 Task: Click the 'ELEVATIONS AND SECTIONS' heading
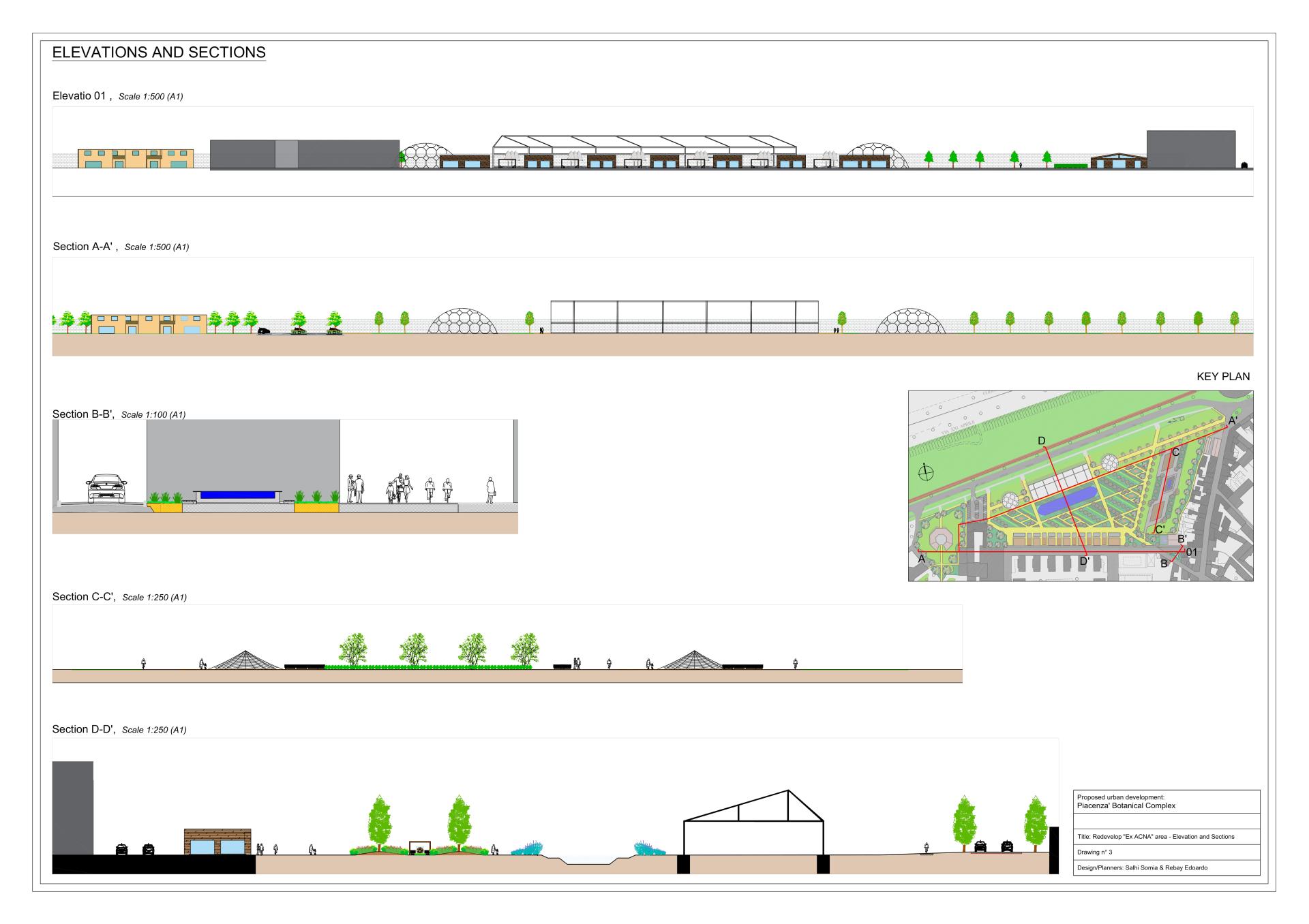[x=159, y=52]
